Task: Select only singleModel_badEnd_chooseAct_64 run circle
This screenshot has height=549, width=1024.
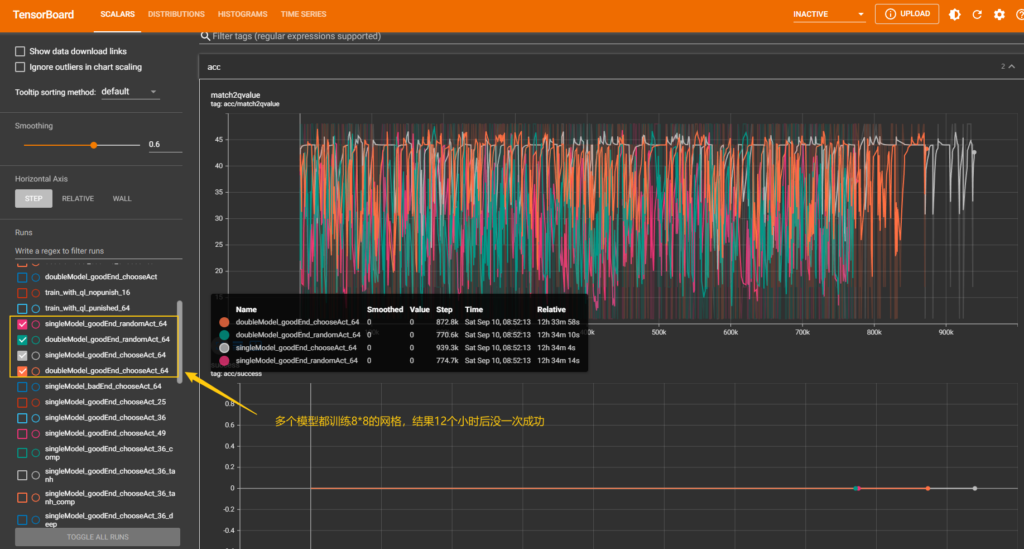Action: point(36,386)
